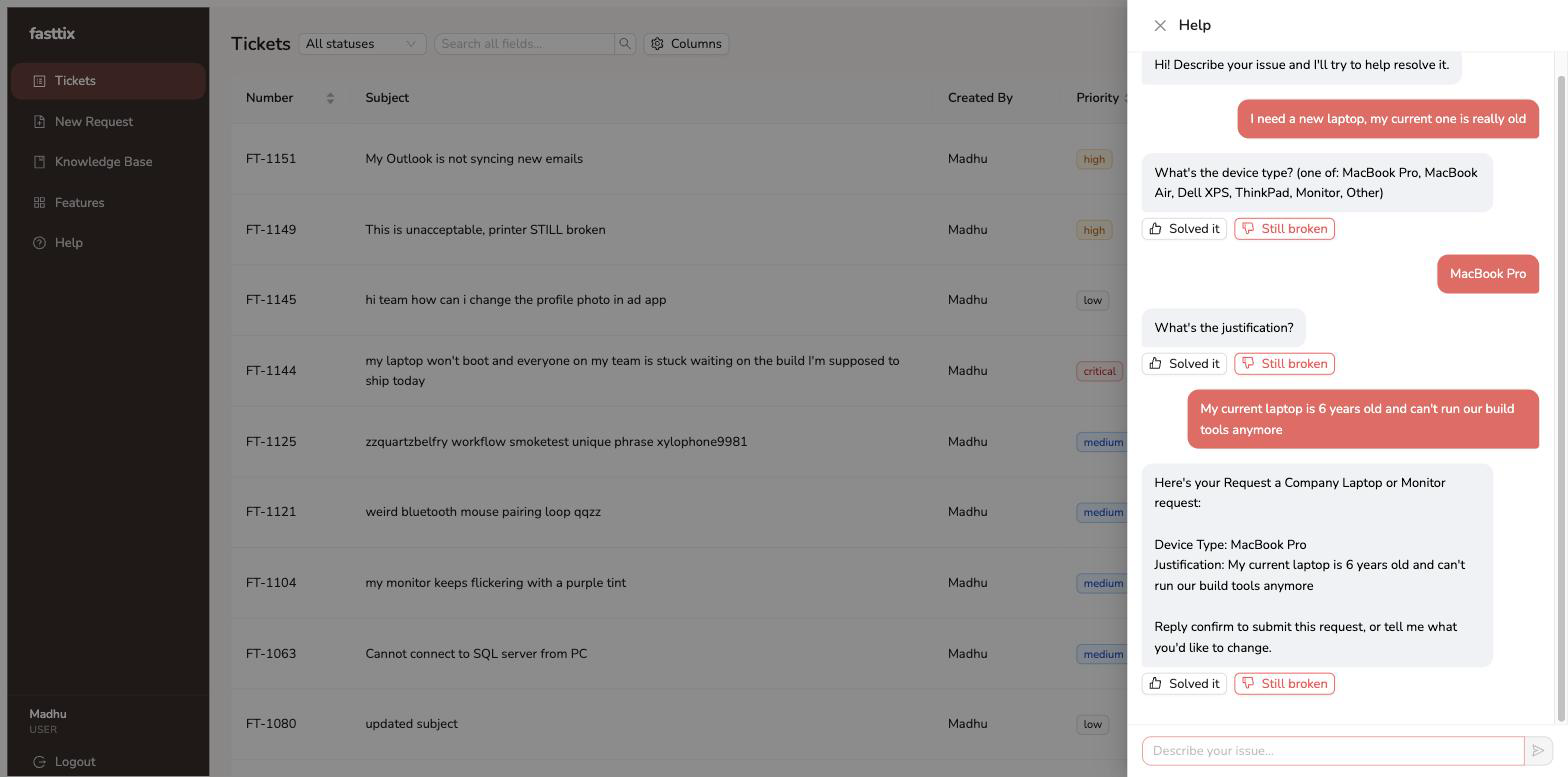
Task: Expand the All statuses dropdown
Action: (x=362, y=44)
